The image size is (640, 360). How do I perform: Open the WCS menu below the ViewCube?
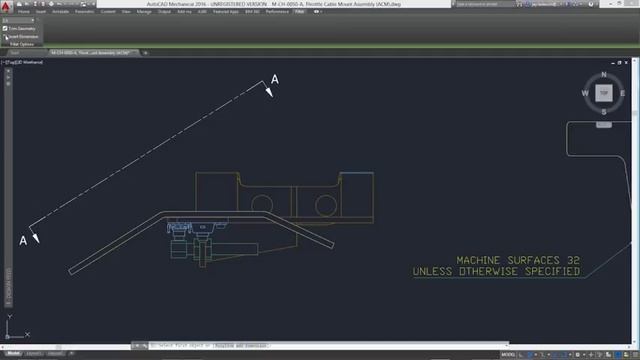604,124
